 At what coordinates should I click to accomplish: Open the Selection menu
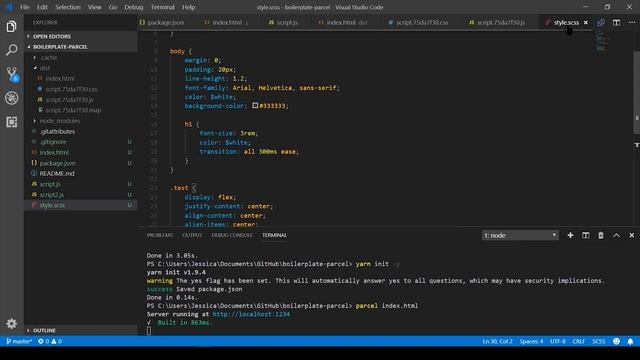(x=68, y=7)
